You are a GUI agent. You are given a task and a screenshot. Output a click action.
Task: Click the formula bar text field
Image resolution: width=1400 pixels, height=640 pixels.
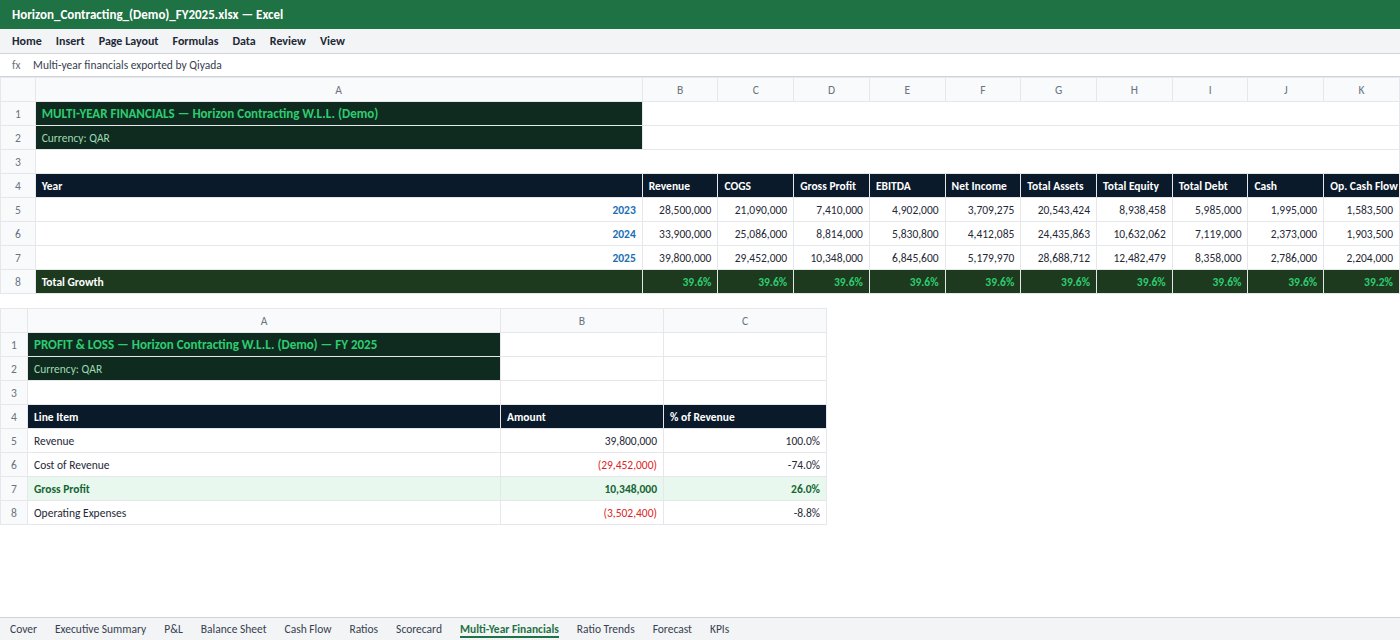pos(710,64)
